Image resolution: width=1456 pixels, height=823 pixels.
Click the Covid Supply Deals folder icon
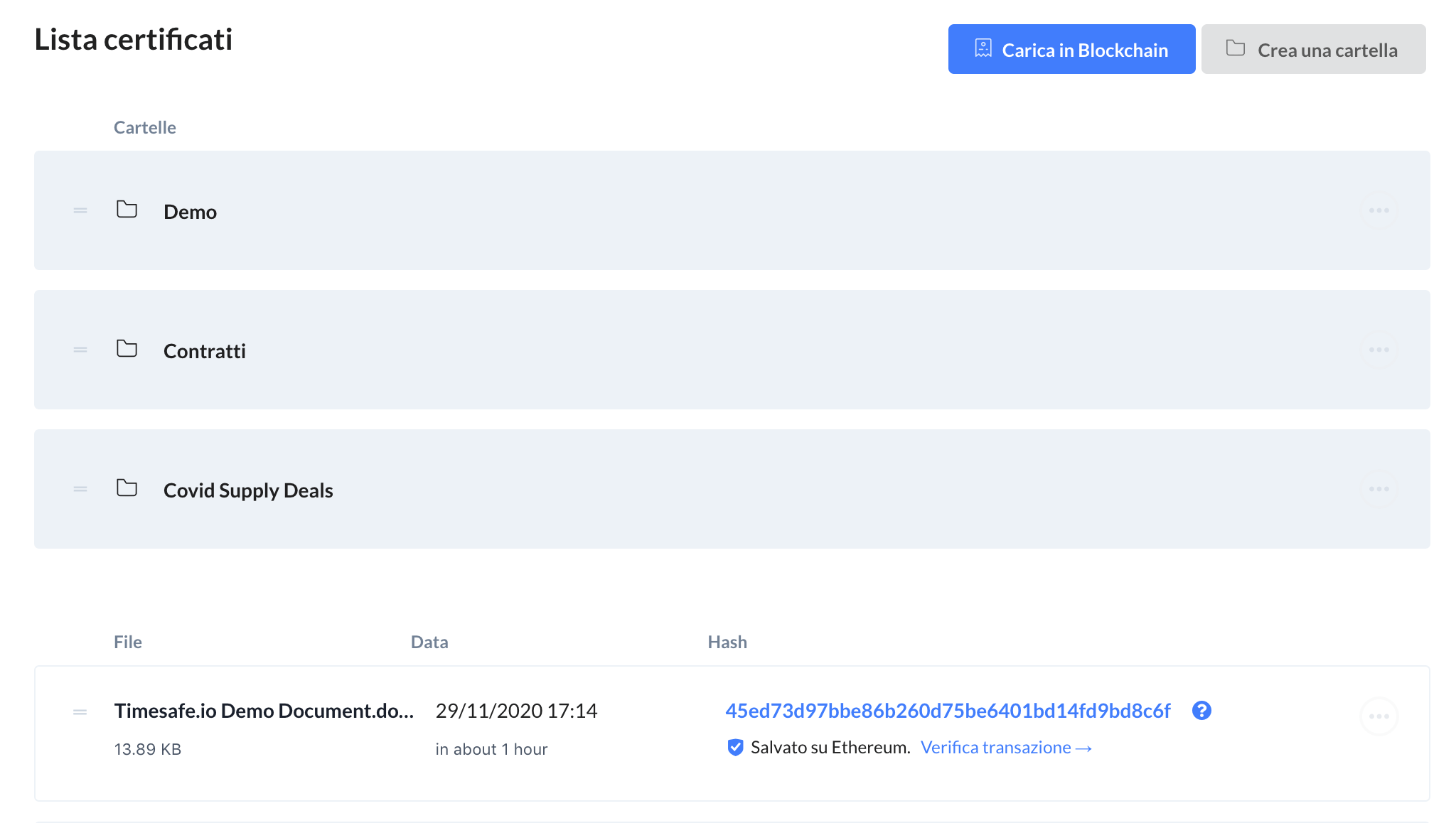pos(127,488)
